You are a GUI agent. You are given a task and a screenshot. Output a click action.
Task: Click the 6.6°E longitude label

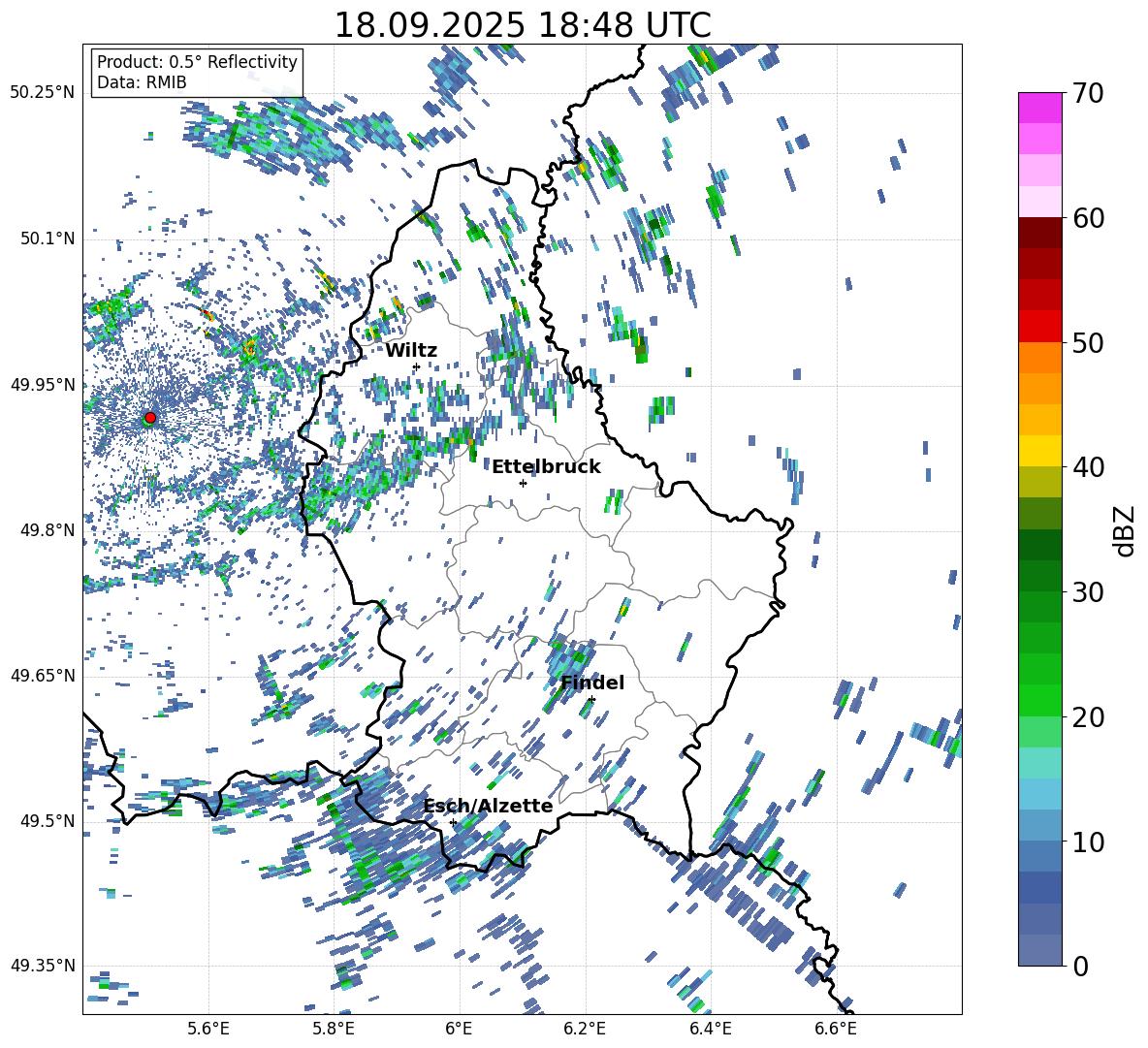[x=836, y=1029]
